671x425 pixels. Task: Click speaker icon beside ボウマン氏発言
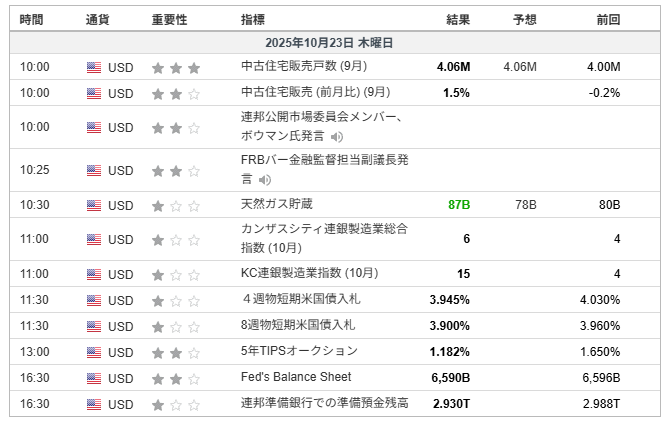pyautogui.click(x=337, y=137)
